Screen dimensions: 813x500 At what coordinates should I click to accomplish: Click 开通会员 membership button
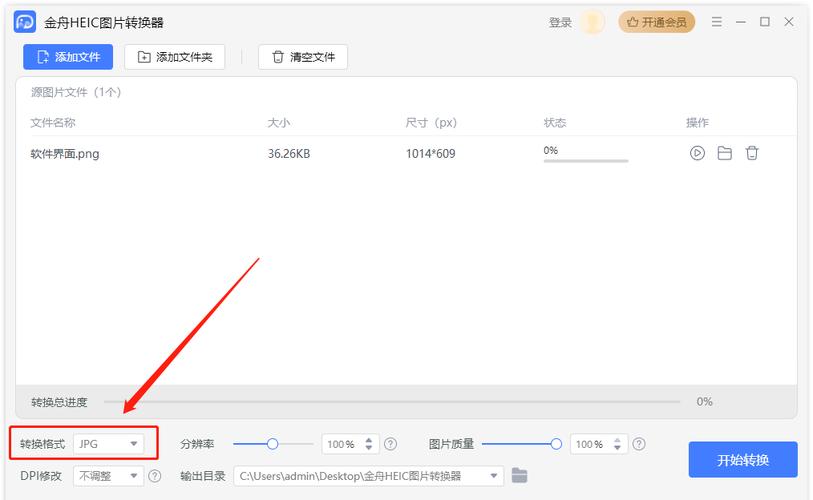point(656,22)
